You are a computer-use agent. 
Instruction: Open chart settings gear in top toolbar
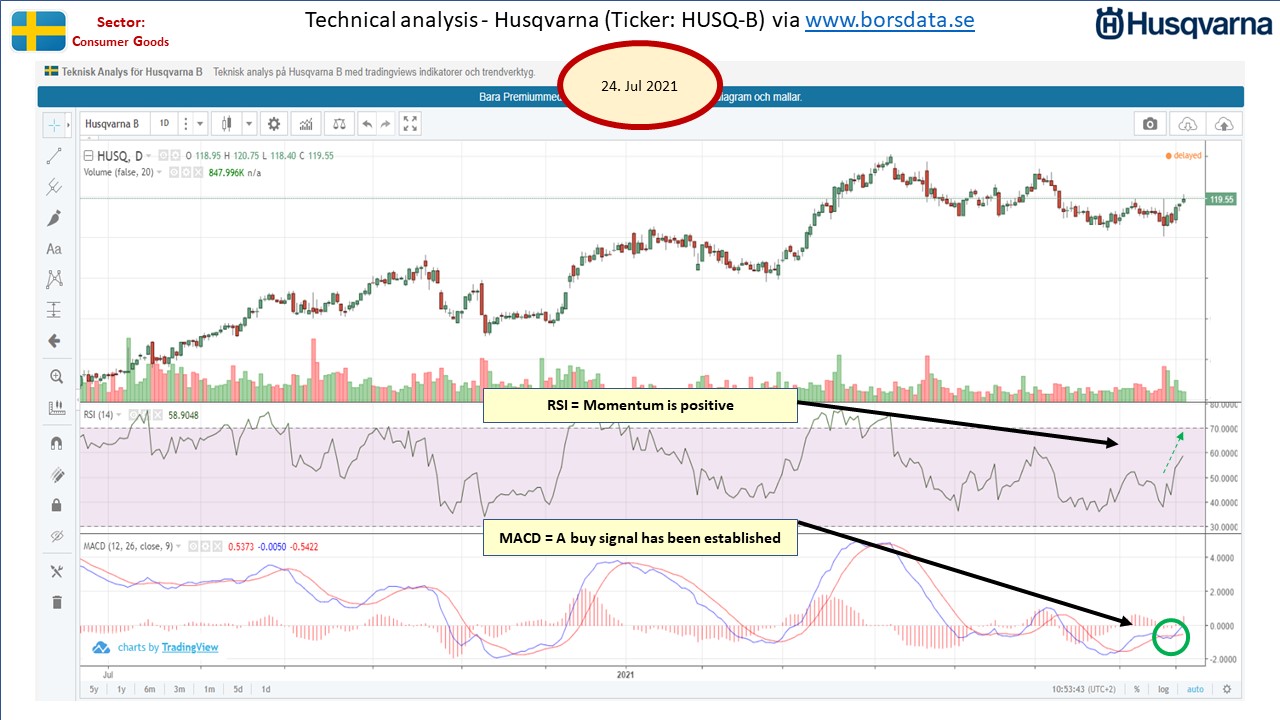click(274, 124)
